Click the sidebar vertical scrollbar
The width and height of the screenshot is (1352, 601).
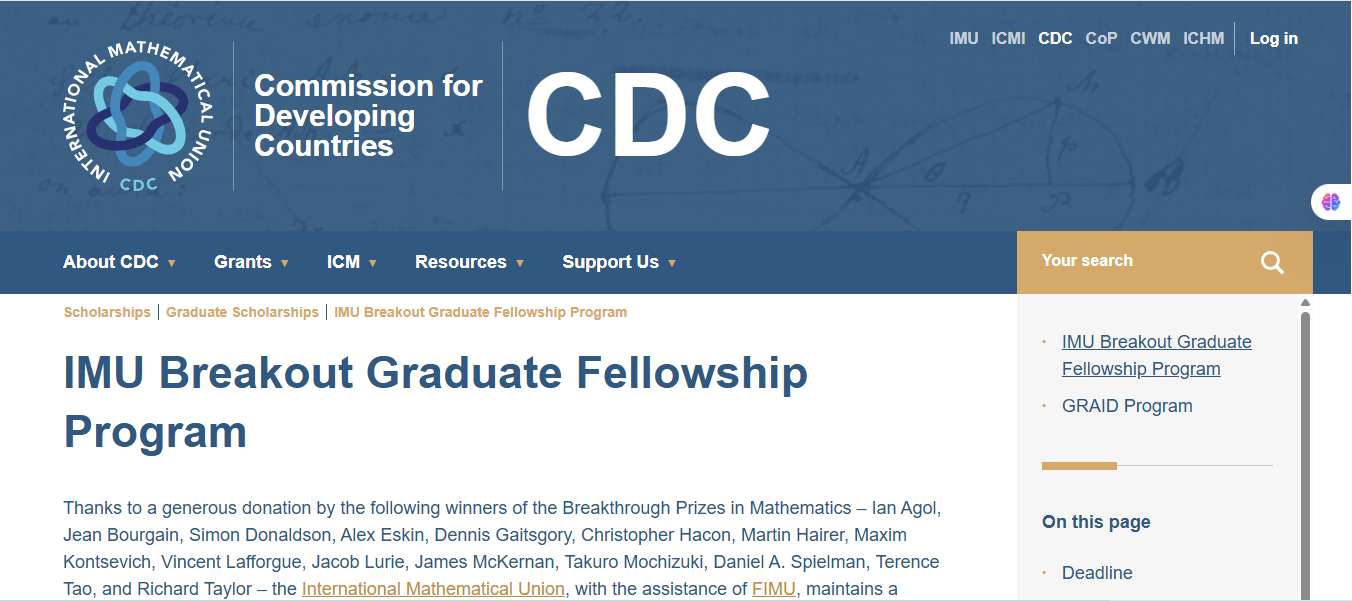pos(1305,450)
